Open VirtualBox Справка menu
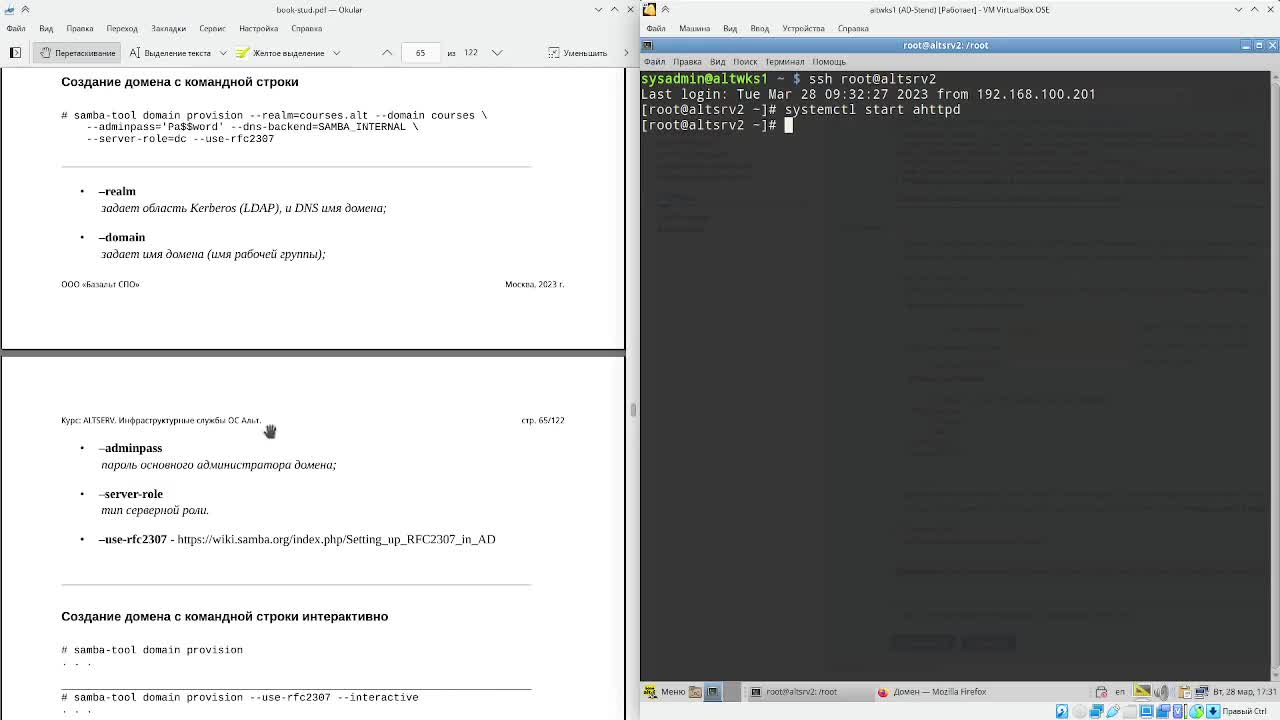 pyautogui.click(x=853, y=28)
